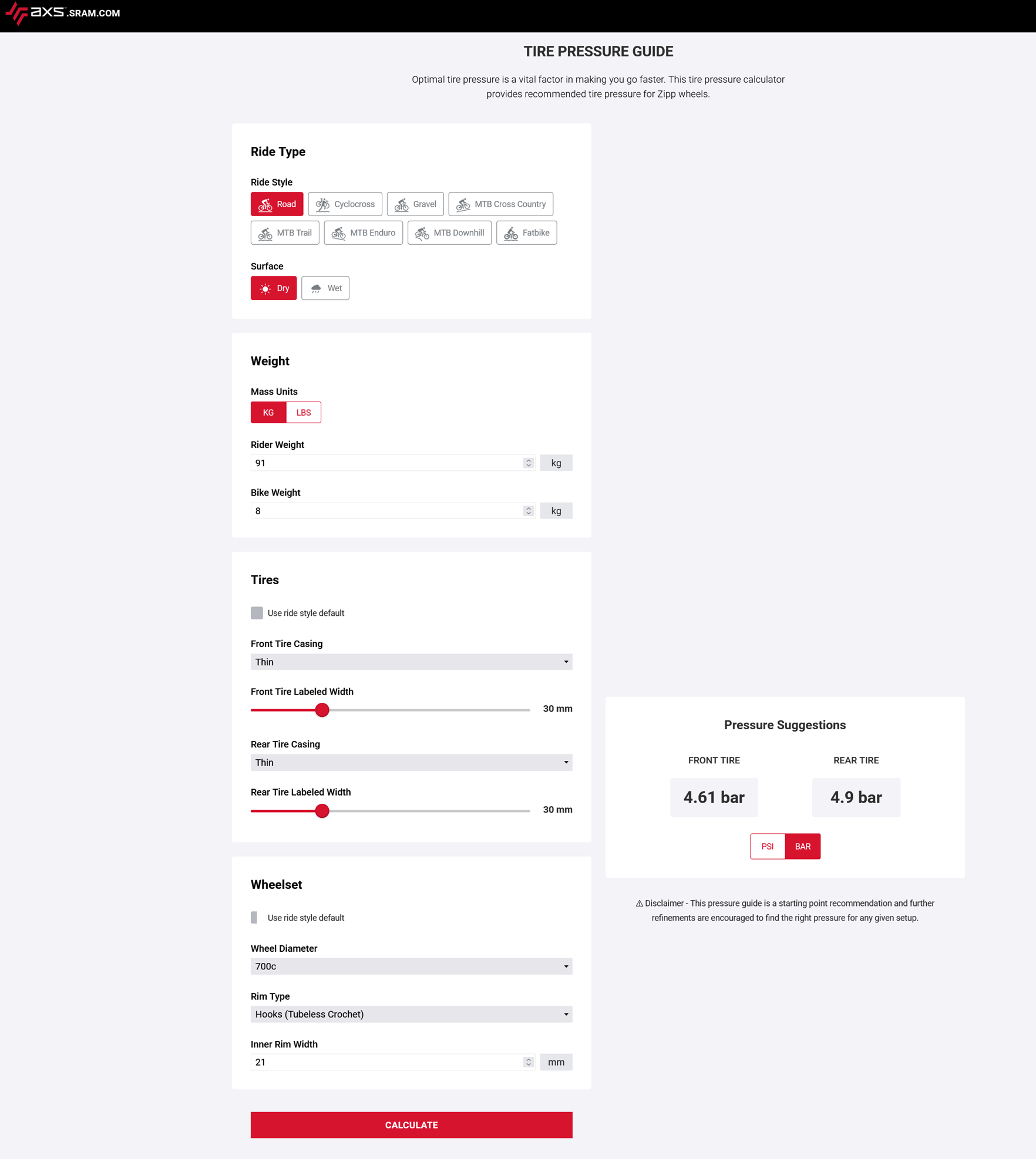This screenshot has height=1159, width=1036.
Task: Pick the Fatbike ride style icon
Action: (x=511, y=233)
